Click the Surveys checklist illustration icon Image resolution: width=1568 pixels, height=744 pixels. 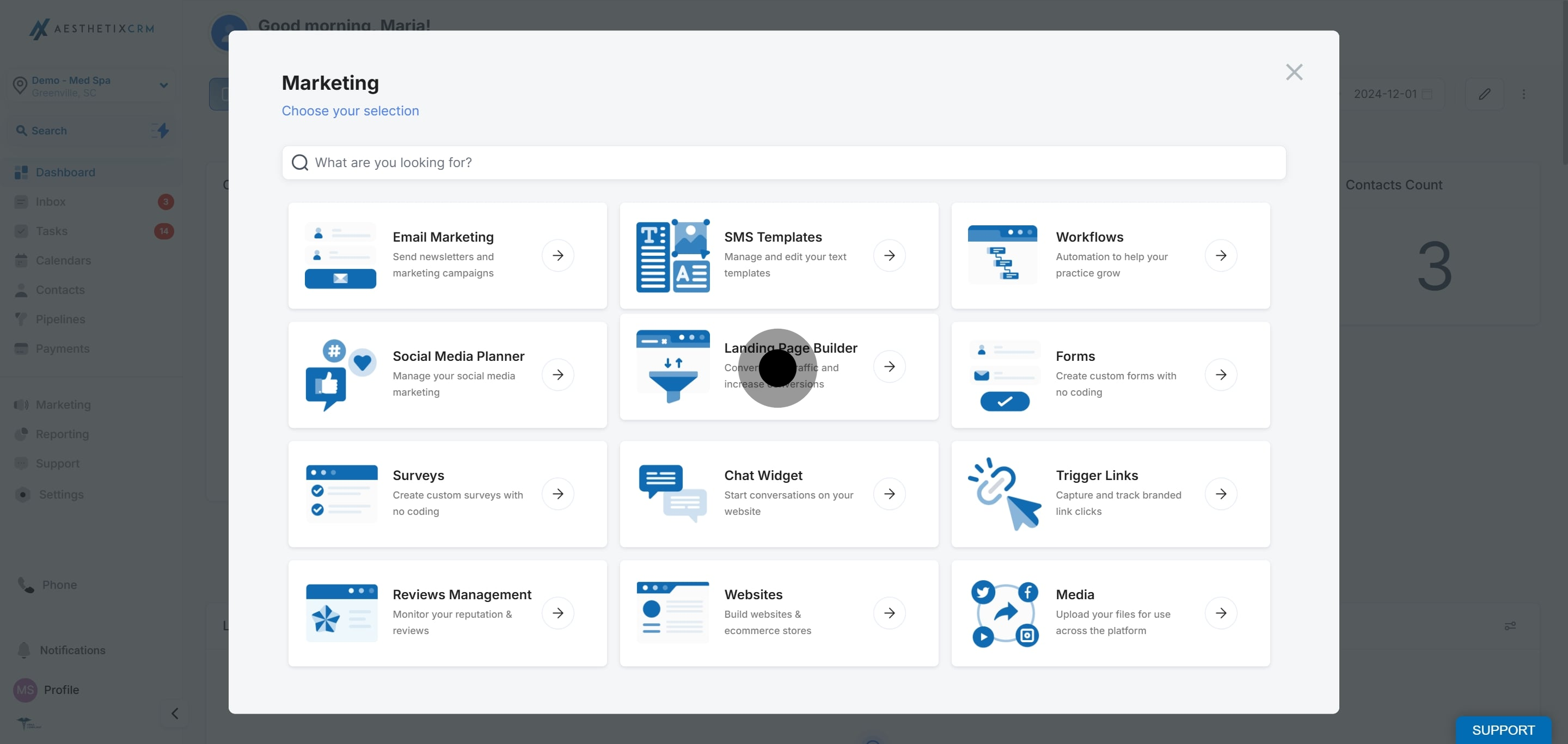click(x=341, y=494)
